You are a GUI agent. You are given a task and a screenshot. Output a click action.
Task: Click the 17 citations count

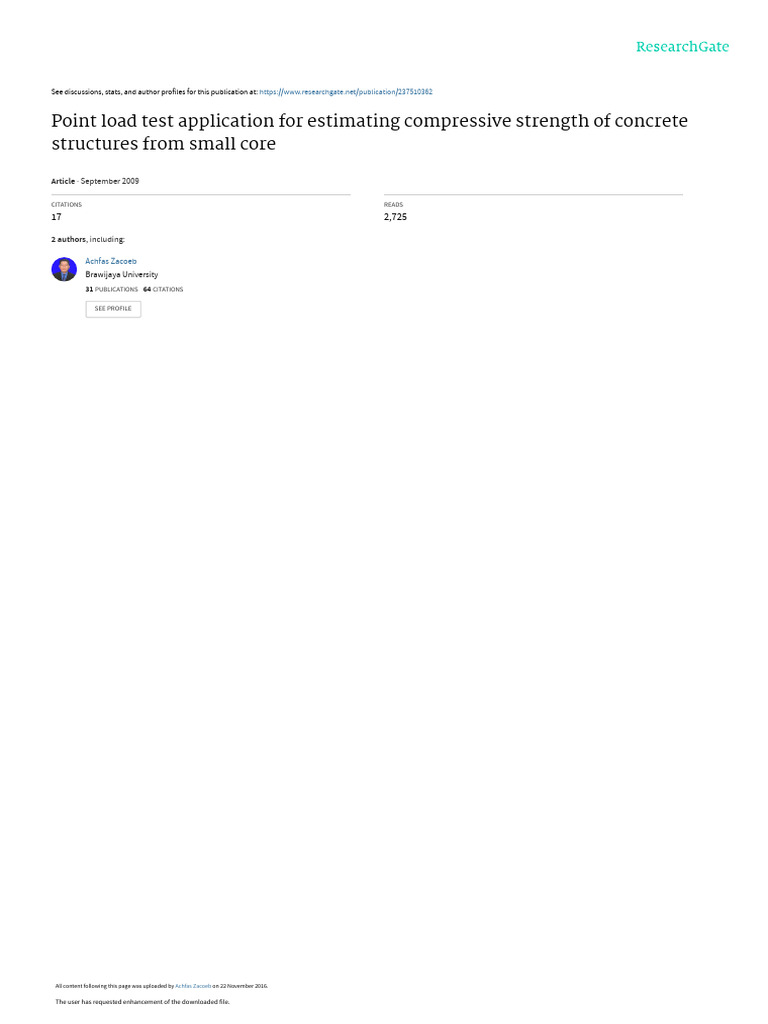[x=56, y=217]
